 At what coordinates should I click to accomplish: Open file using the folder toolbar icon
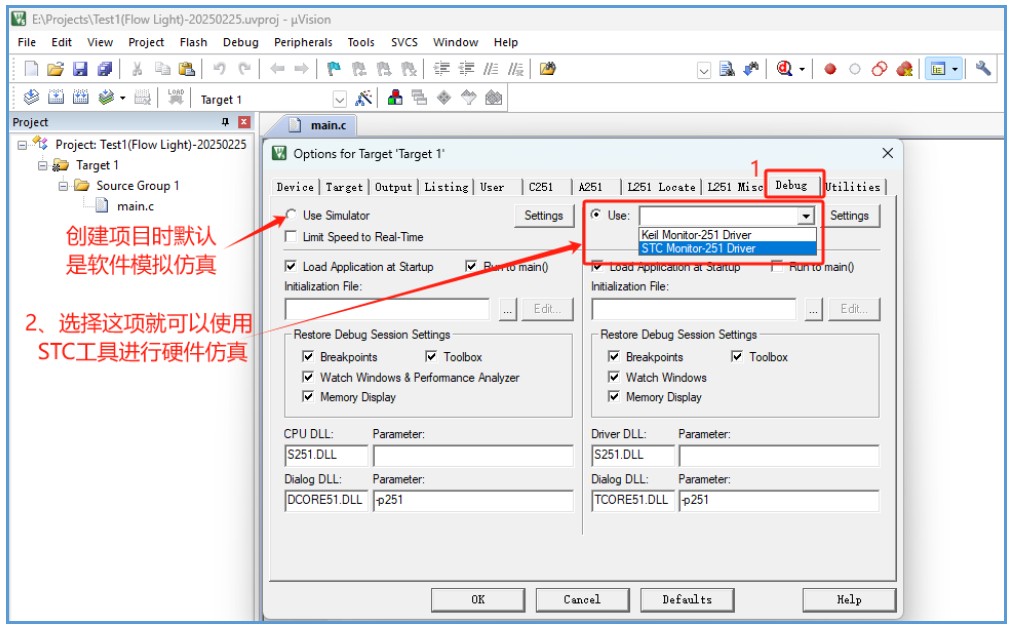click(x=55, y=68)
